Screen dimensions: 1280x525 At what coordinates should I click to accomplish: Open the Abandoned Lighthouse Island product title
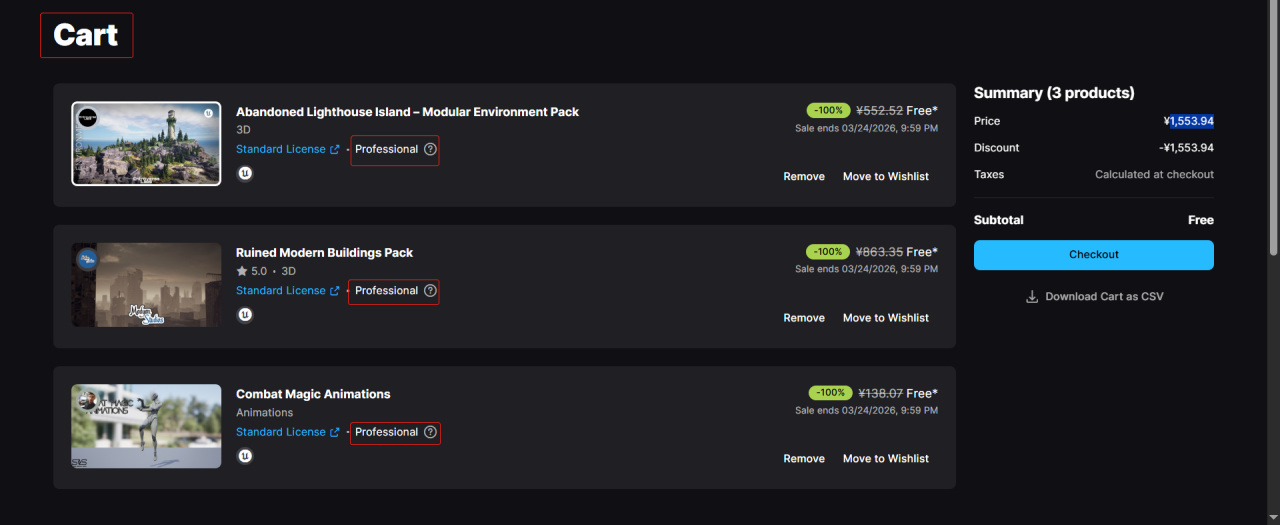tap(407, 112)
